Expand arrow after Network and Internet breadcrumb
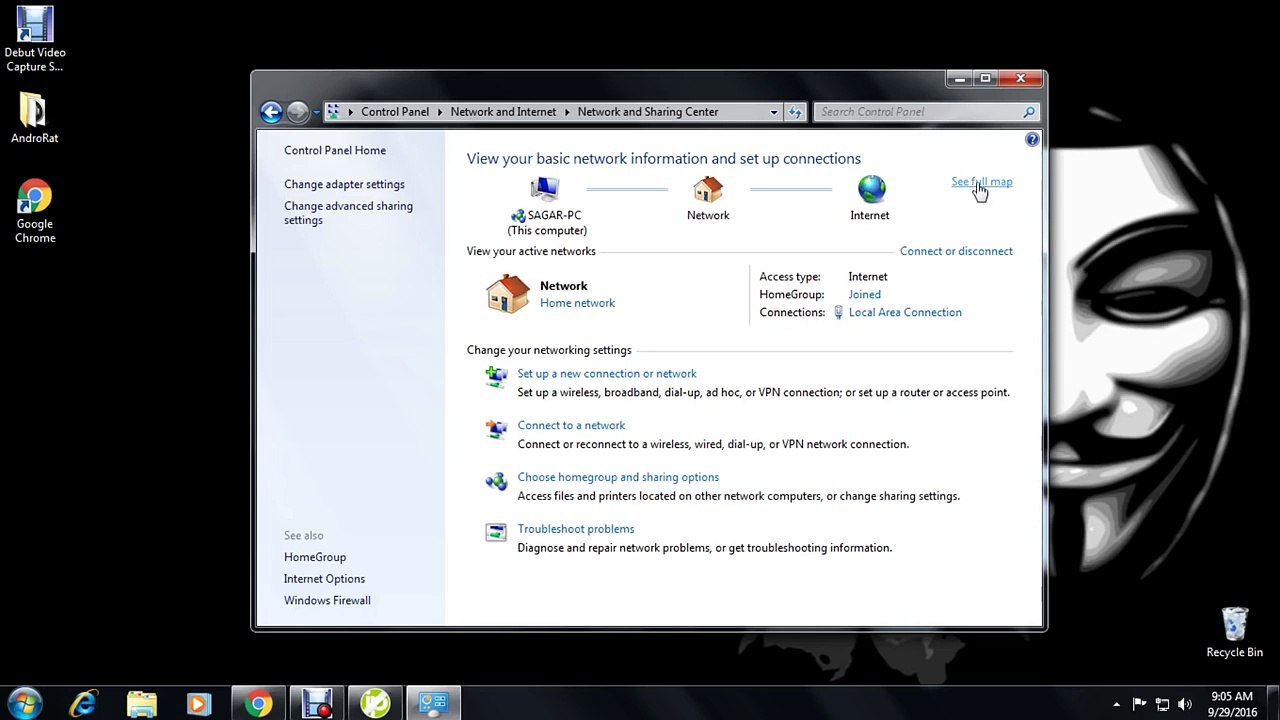Image resolution: width=1280 pixels, height=720 pixels. pos(566,112)
